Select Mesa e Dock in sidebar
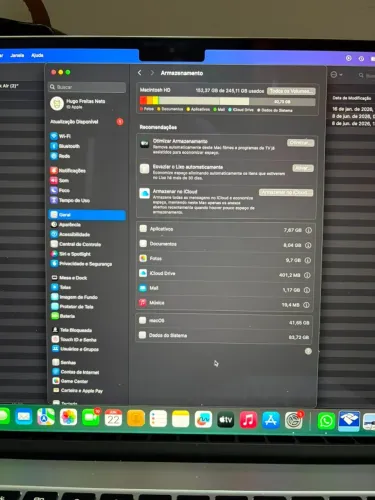This screenshot has width=375, height=500. click(x=69, y=278)
